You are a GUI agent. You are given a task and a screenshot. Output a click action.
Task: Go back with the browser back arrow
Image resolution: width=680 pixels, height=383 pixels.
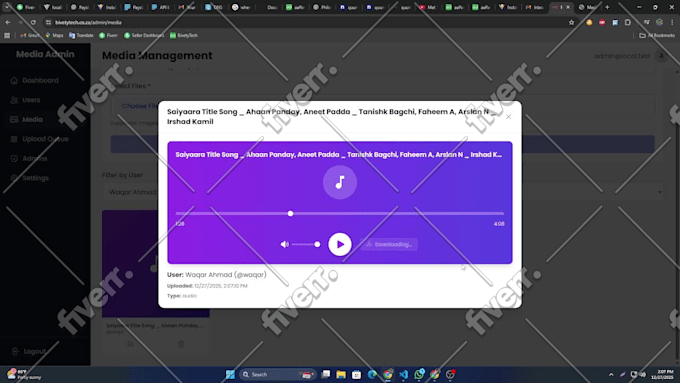tap(8, 22)
